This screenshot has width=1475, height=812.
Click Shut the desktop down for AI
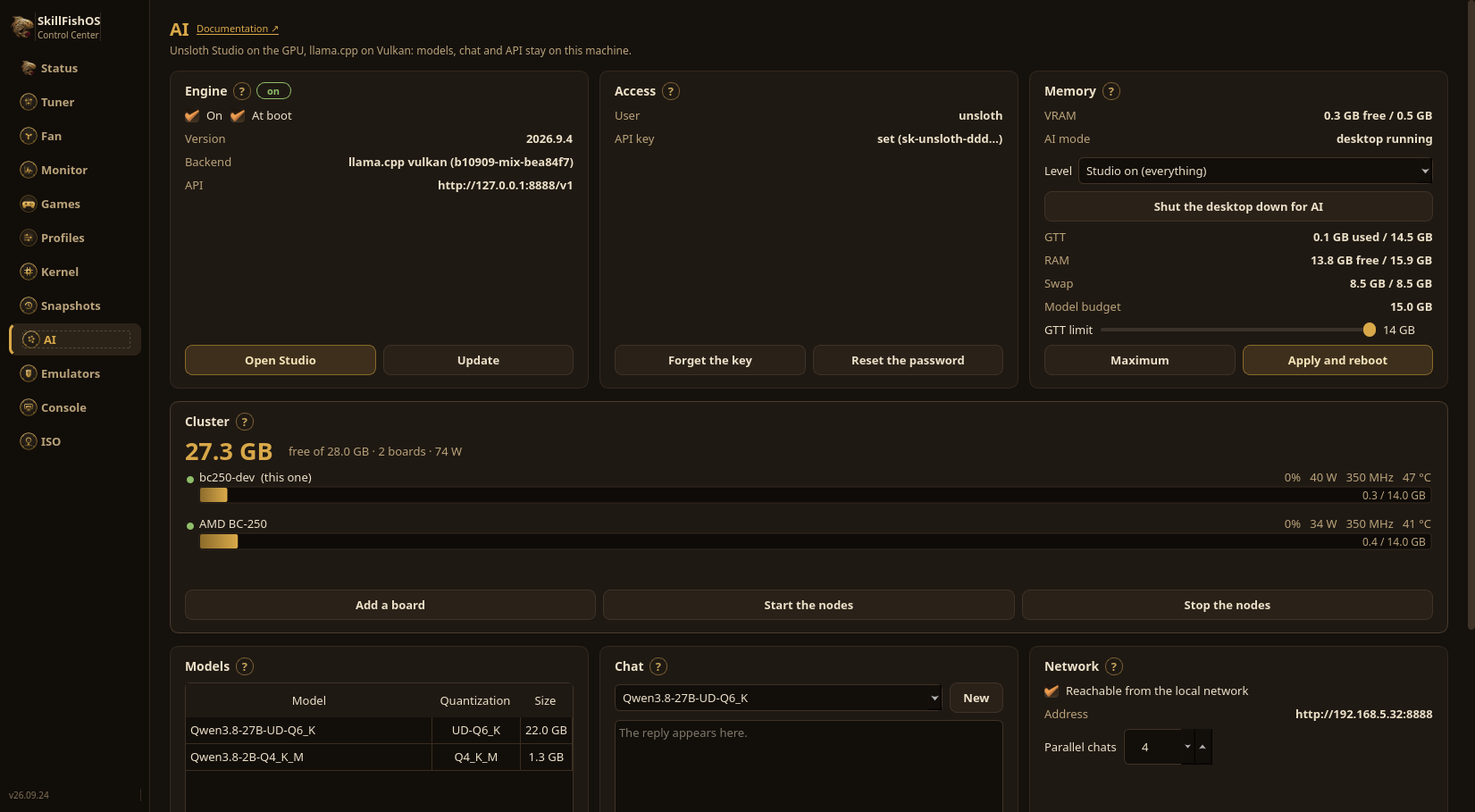1238,206
